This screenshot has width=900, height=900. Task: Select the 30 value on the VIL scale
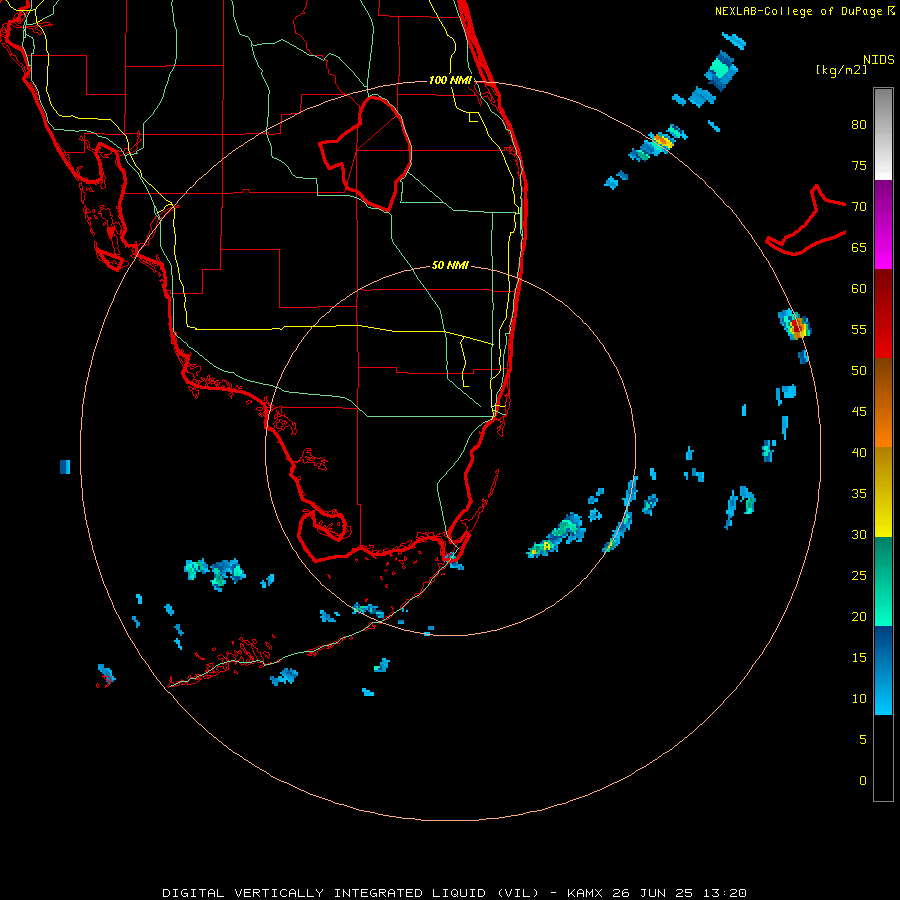coord(859,534)
